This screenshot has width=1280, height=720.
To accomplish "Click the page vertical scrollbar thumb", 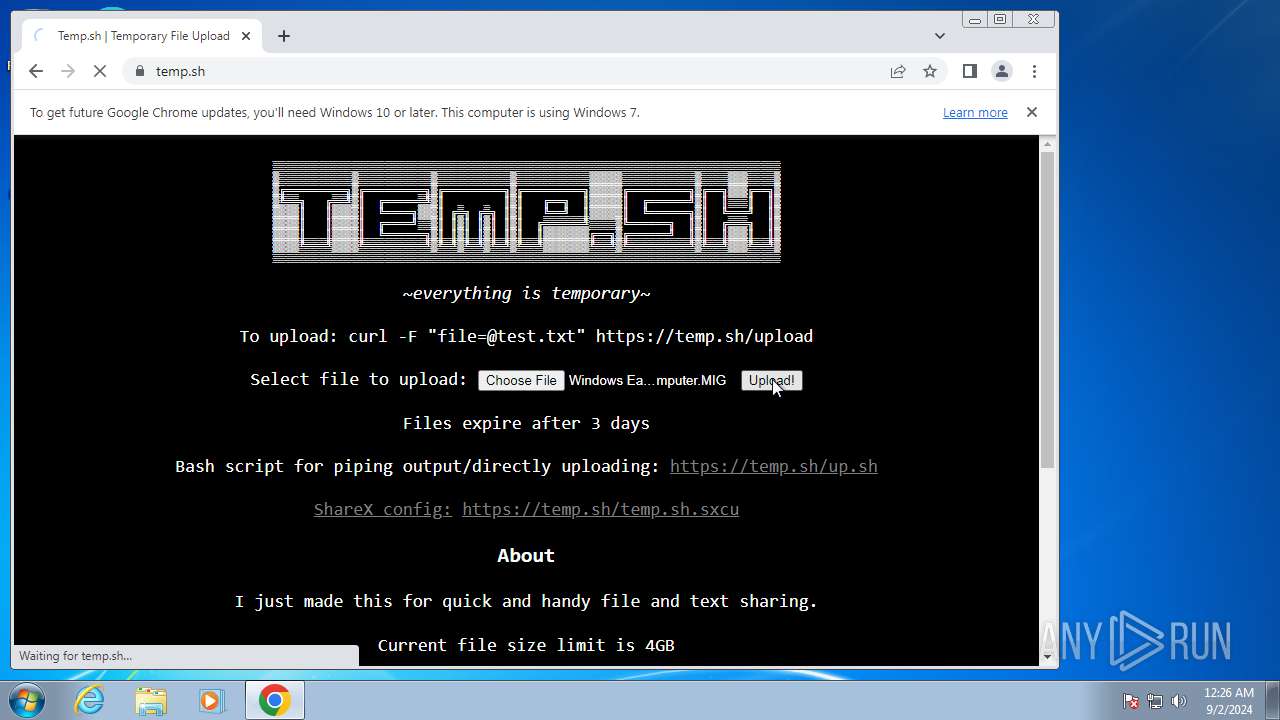I will pos(1048,310).
